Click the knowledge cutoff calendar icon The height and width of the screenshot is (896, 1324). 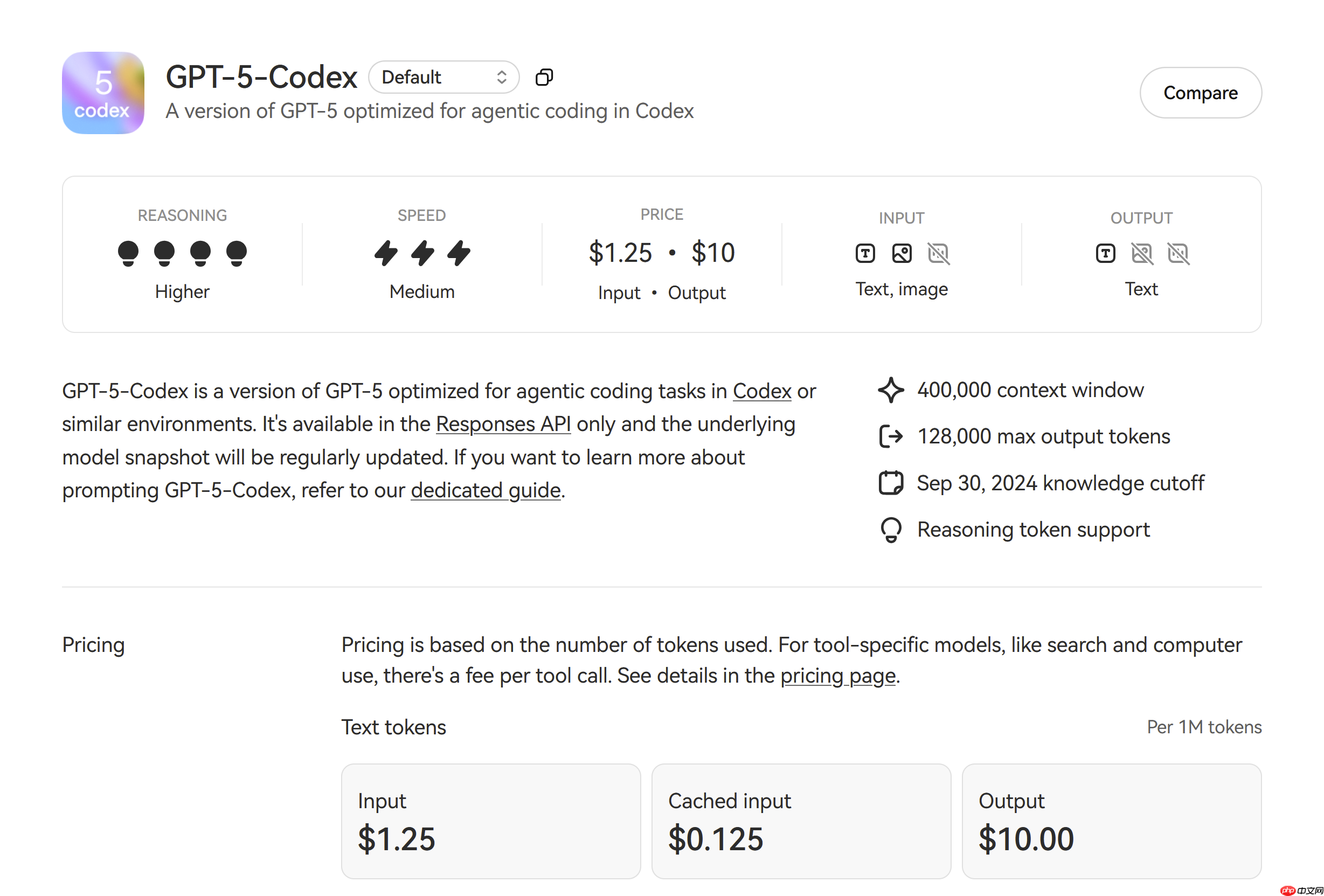(x=891, y=483)
